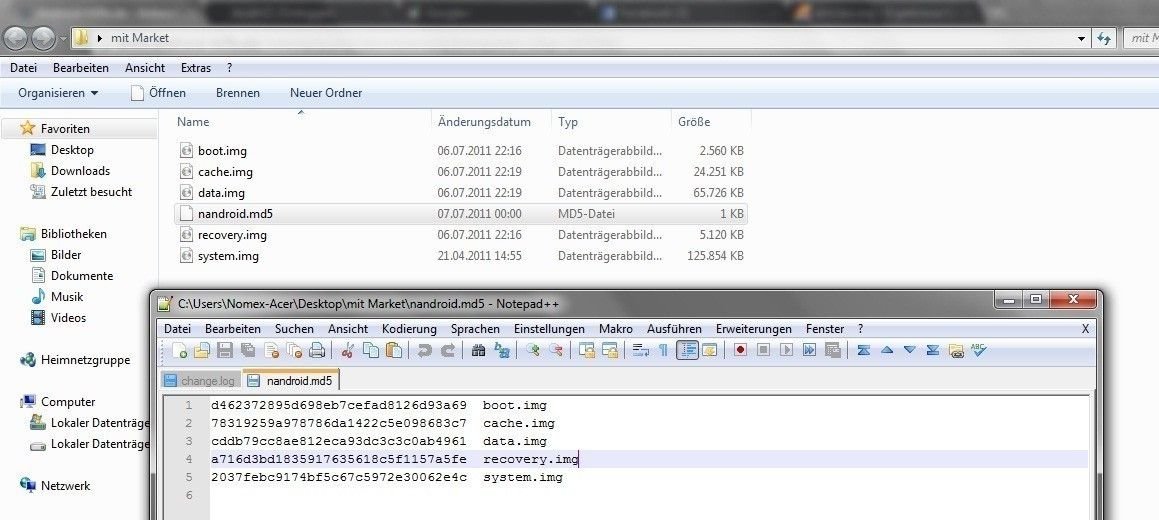
Task: Click the Copy icon in Notepad++ toolbar
Action: pyautogui.click(x=371, y=350)
